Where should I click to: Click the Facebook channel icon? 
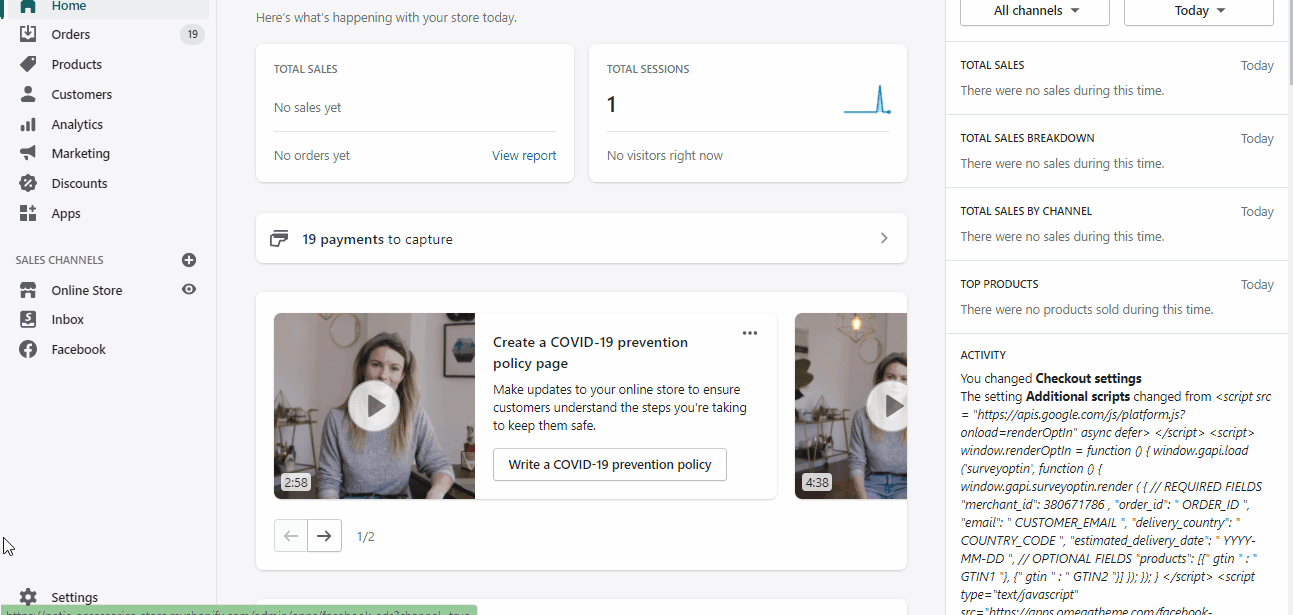(x=28, y=349)
